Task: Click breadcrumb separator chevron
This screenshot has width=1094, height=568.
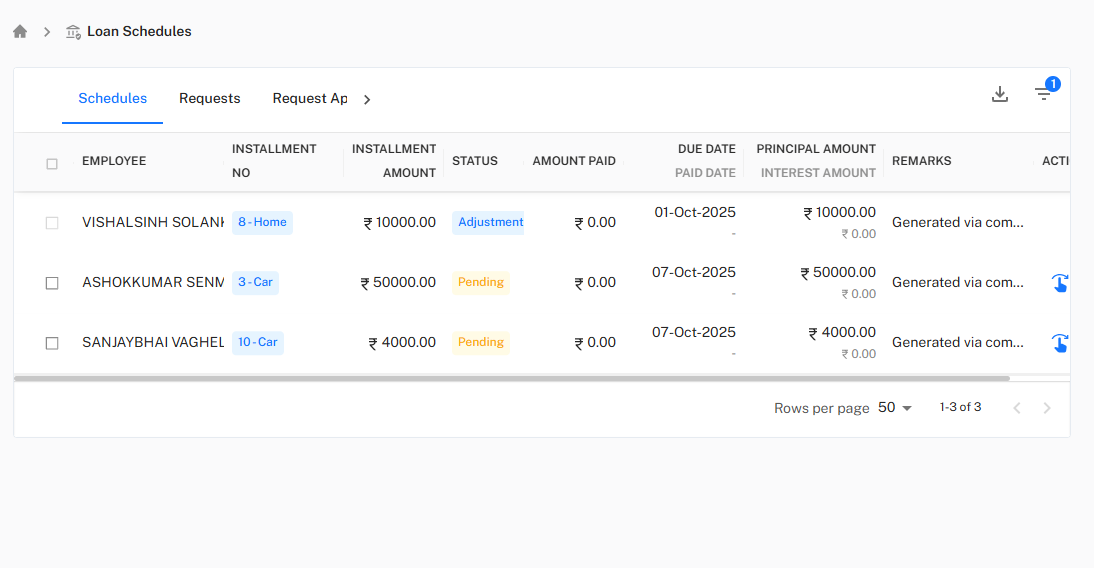Action: pos(47,32)
